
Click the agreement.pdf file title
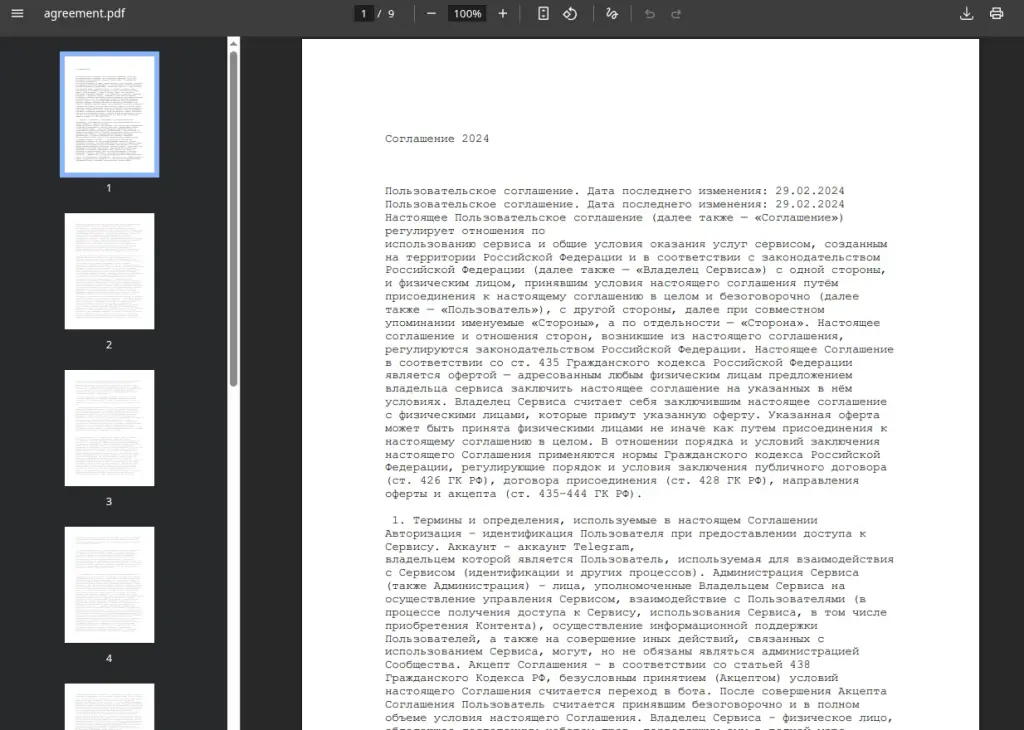point(84,13)
